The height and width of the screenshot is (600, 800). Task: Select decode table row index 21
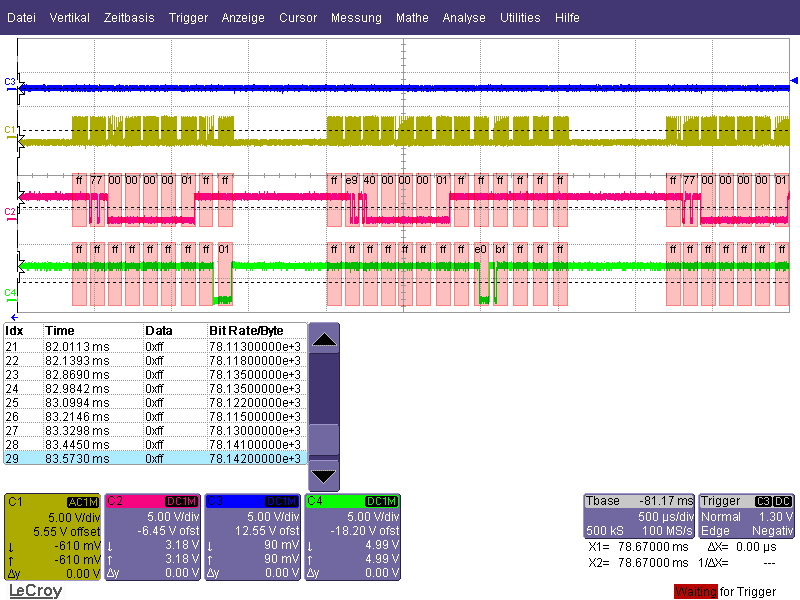(x=155, y=347)
